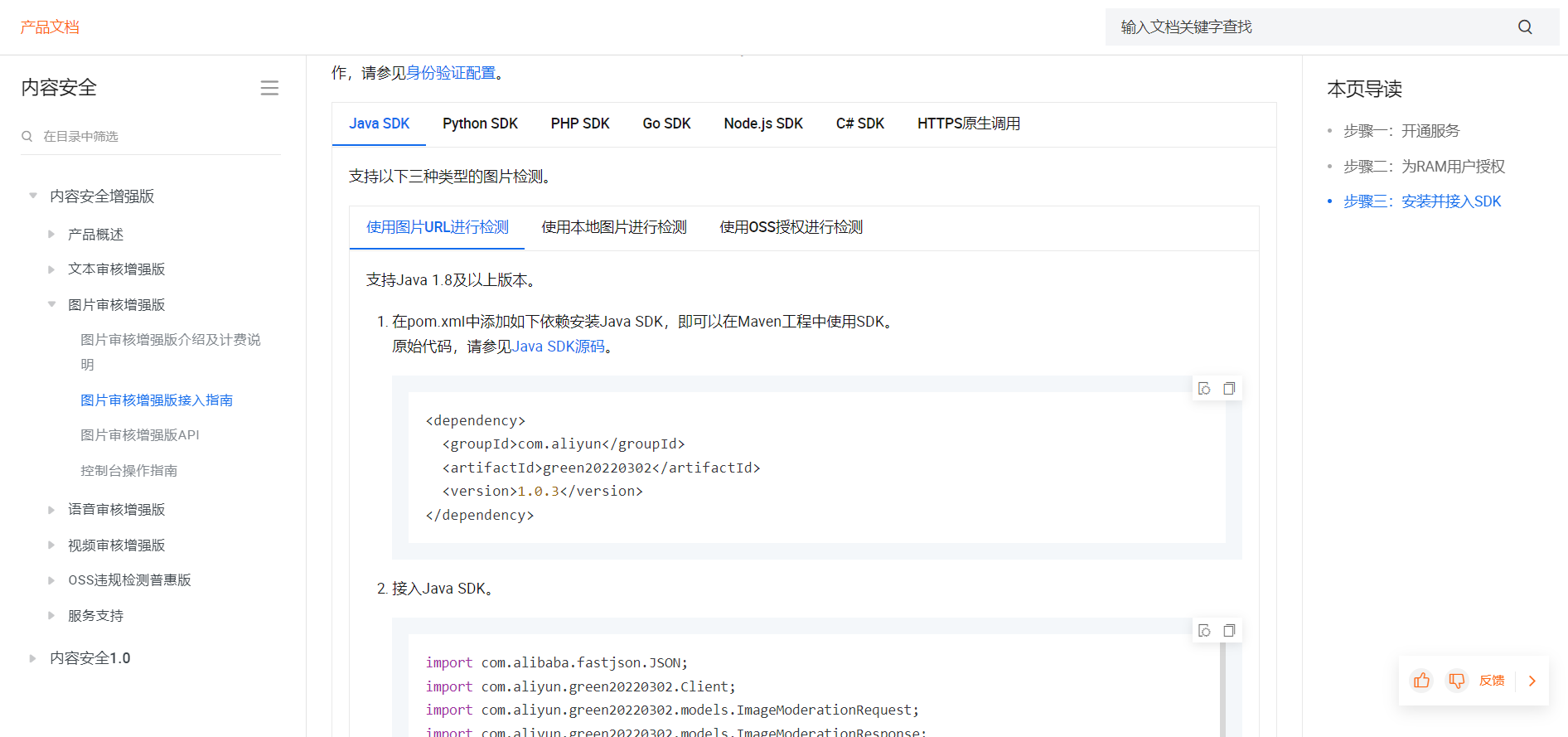Select the 使用图片URL进行检测 sub-tab
The image size is (1568, 737).
(x=438, y=227)
